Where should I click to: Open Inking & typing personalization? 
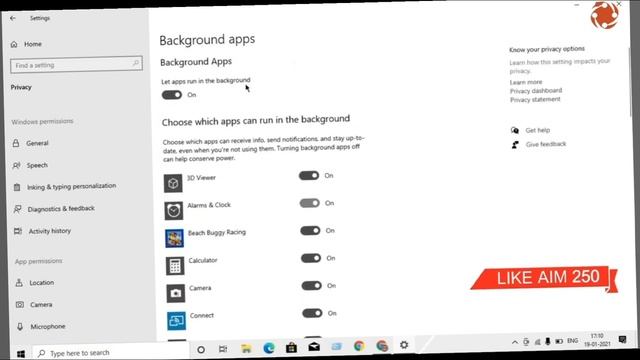click(x=71, y=187)
